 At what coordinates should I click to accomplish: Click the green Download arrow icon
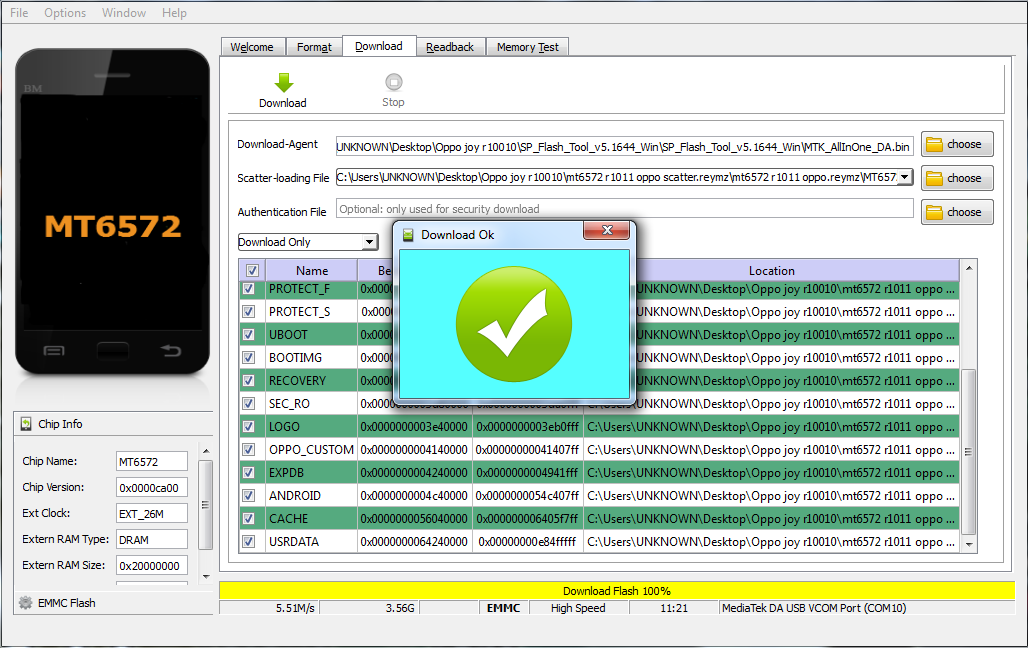pos(283,83)
